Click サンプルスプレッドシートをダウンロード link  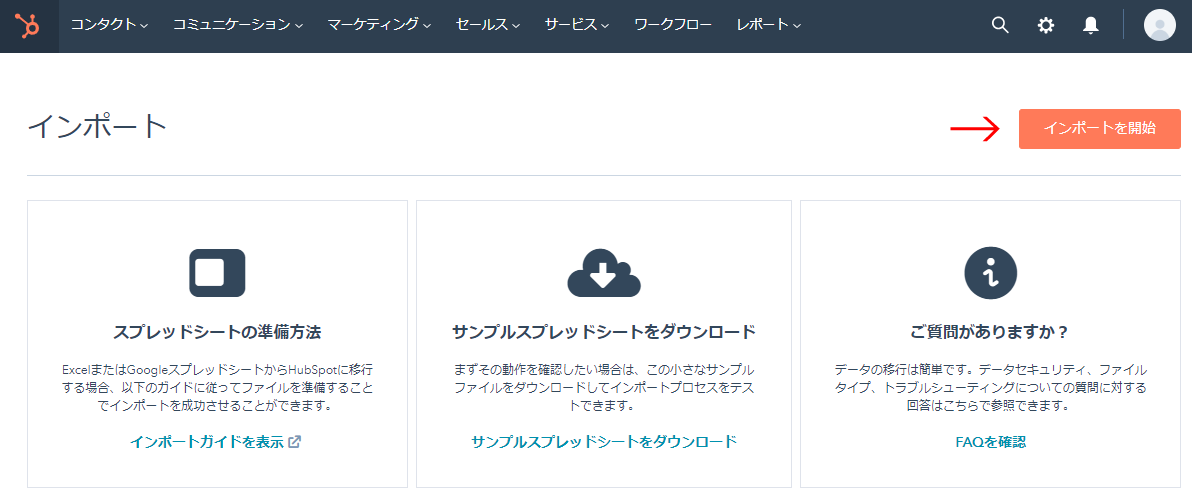click(604, 442)
